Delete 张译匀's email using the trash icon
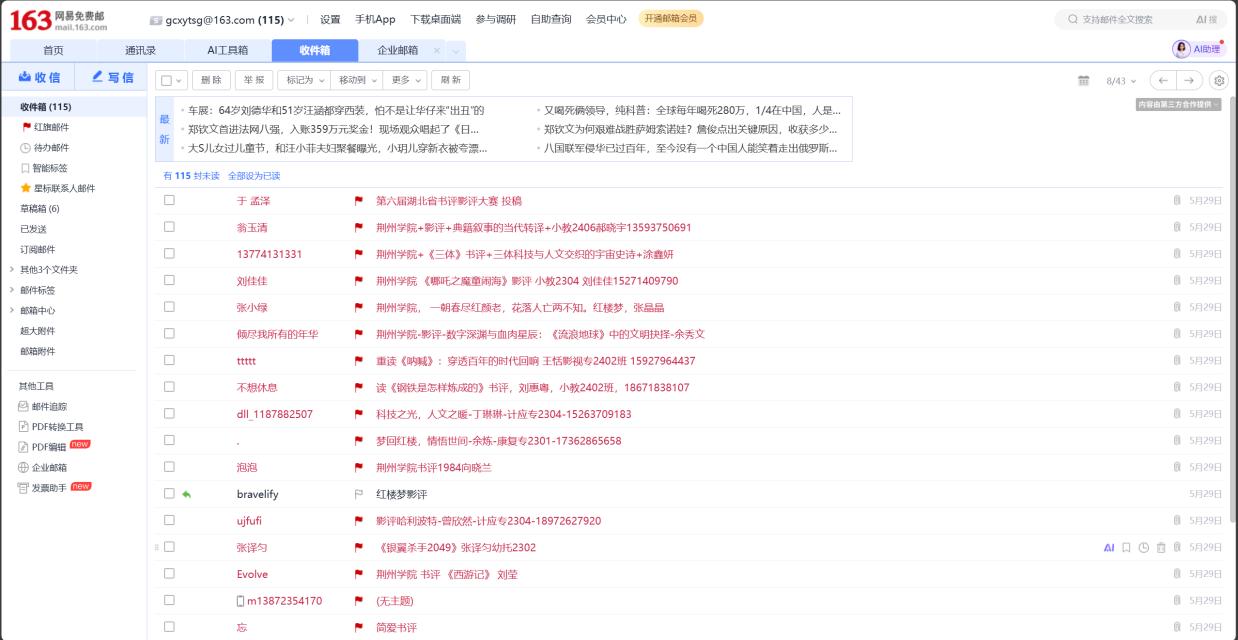 [x=1160, y=547]
